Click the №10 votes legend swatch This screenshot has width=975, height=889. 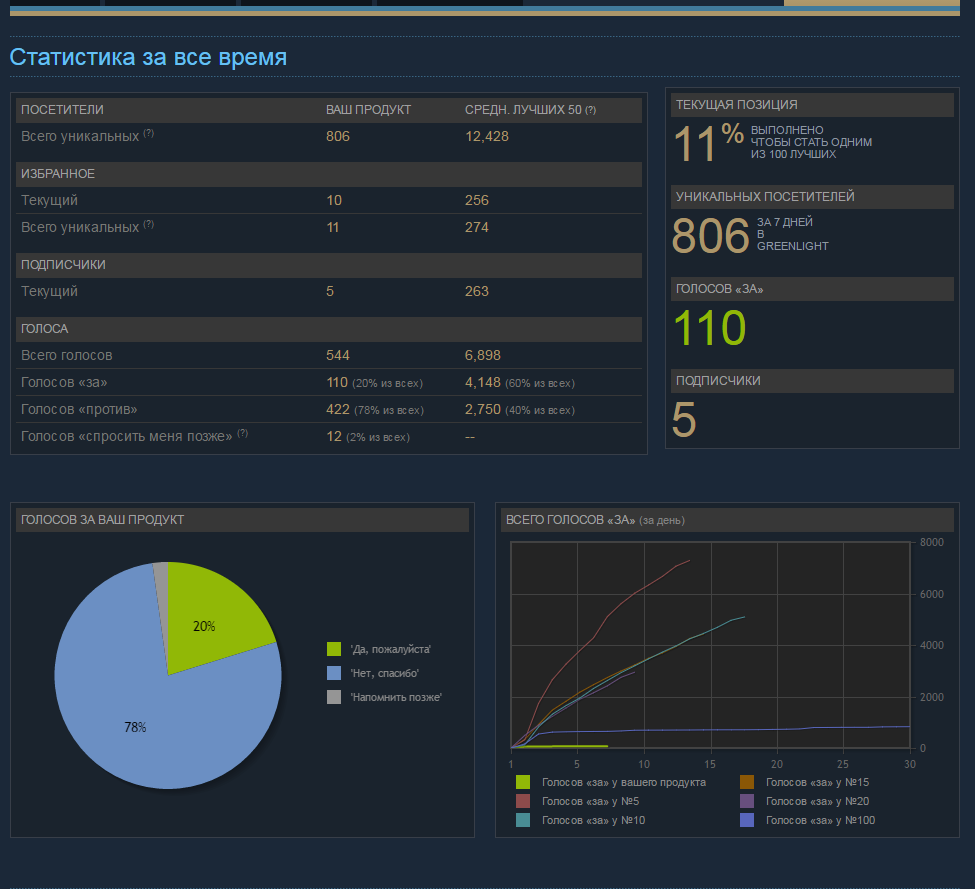coord(522,820)
